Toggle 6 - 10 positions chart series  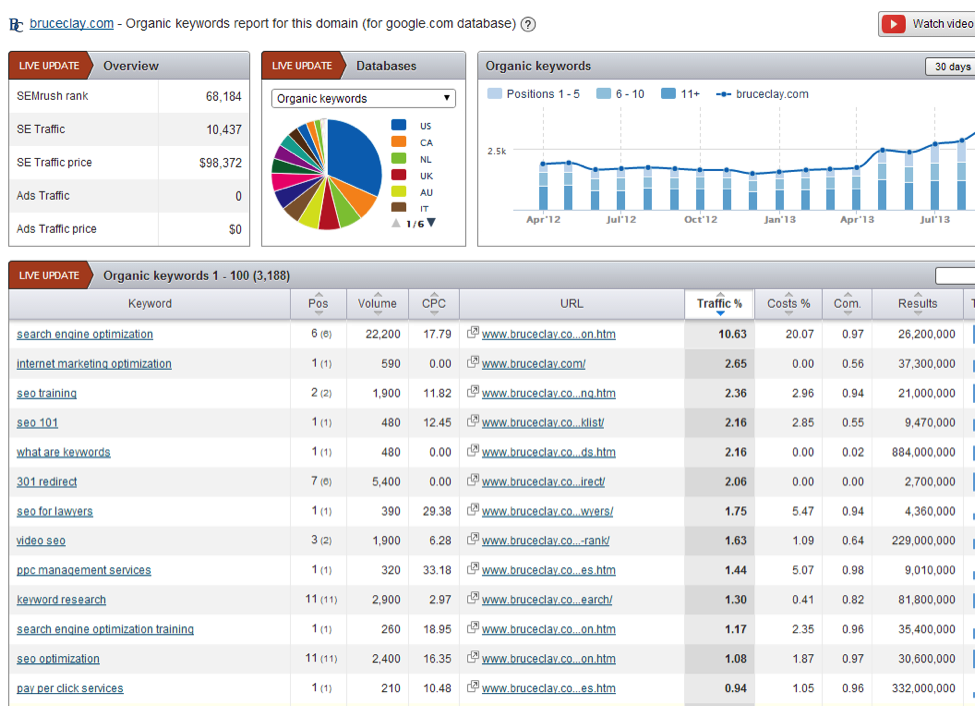[620, 94]
